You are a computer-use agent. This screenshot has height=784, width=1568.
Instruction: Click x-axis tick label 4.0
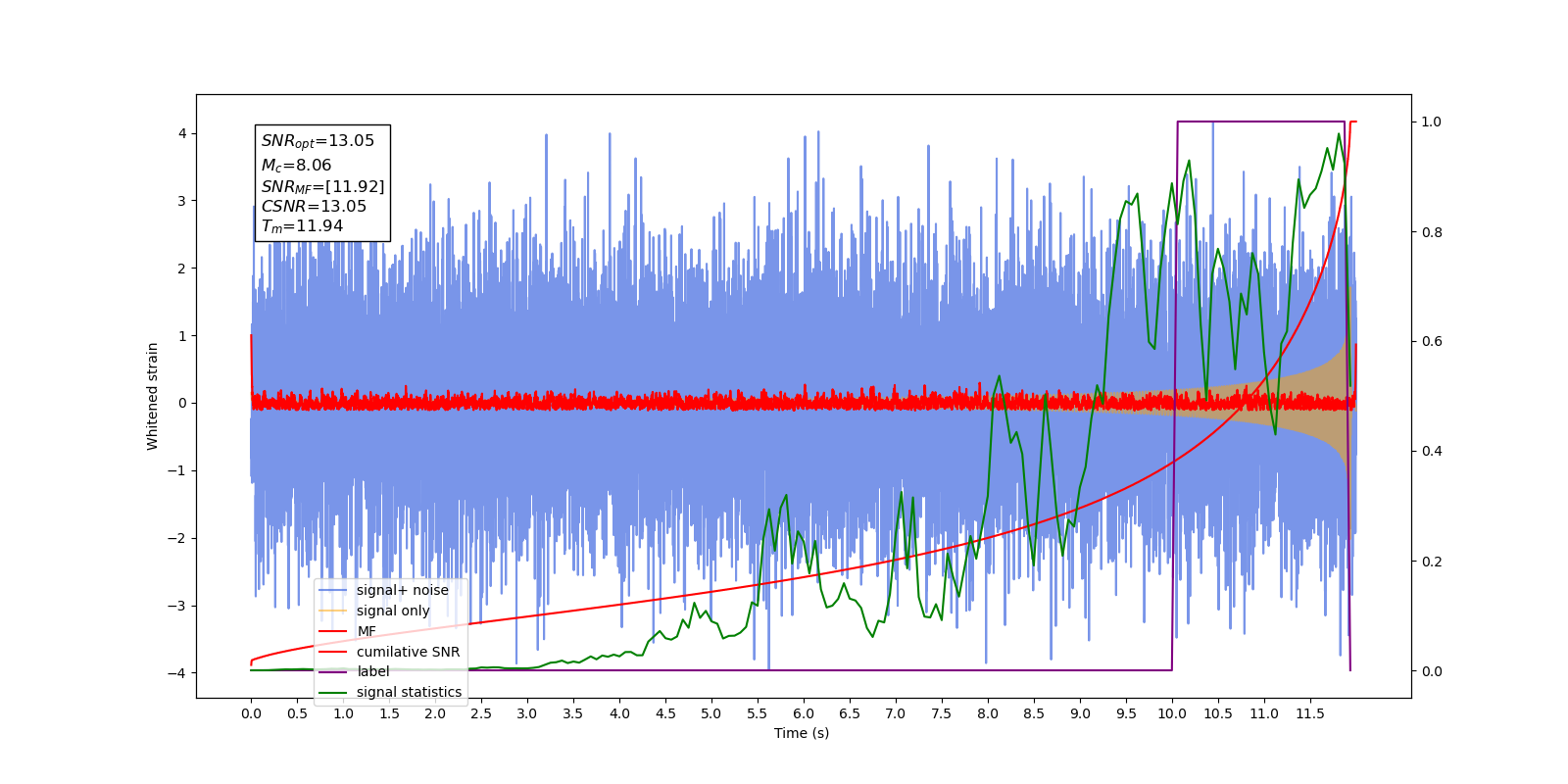point(619,713)
